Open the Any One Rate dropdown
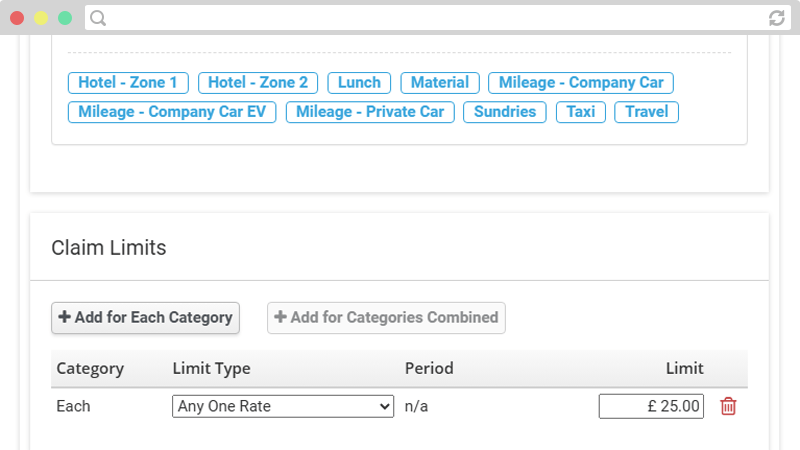Screen dimensions: 800x450 283,407
